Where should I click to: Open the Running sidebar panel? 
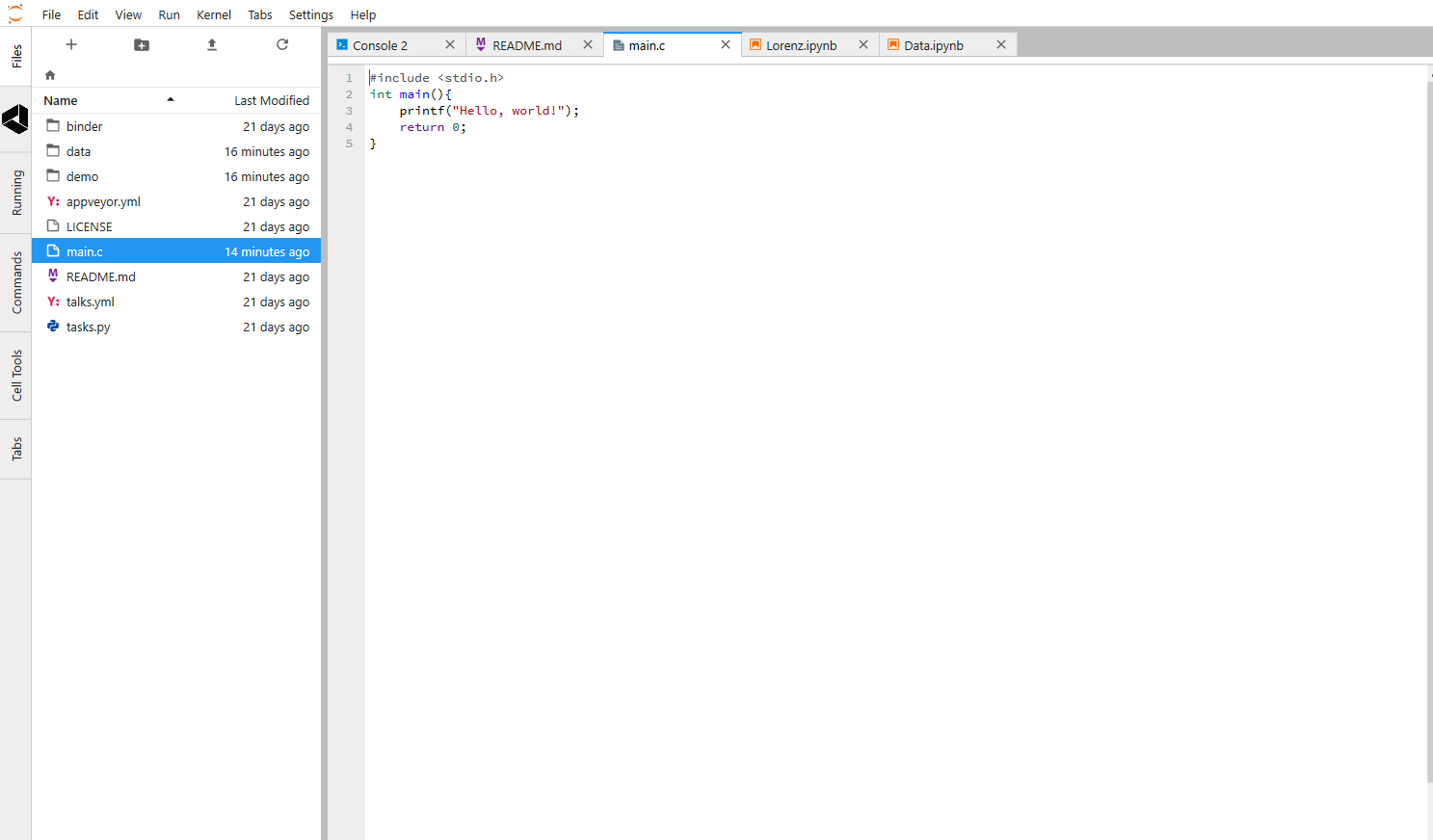[15, 193]
